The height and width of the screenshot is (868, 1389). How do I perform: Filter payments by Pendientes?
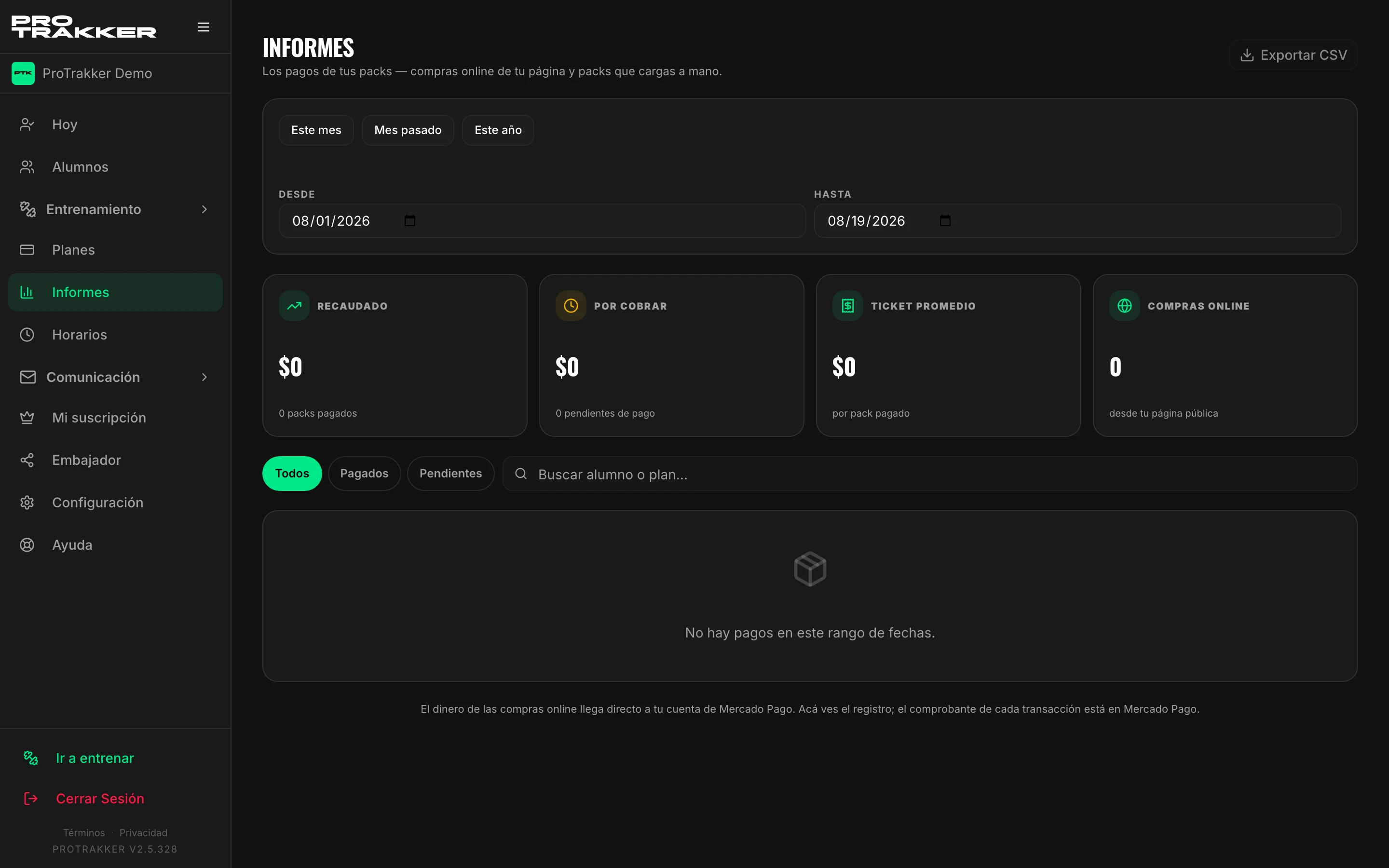point(450,474)
